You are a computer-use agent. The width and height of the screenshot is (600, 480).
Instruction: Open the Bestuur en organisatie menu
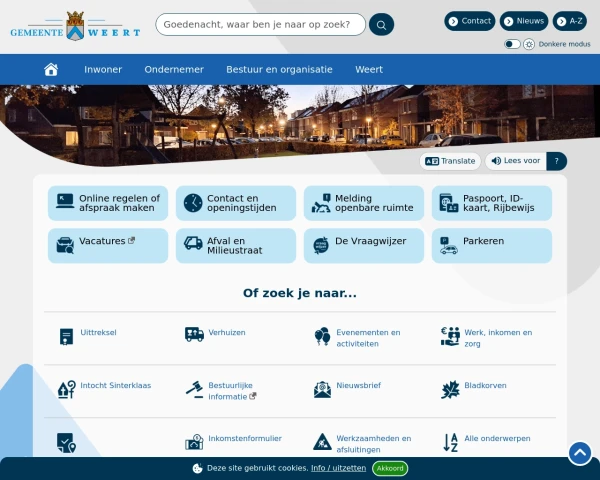[x=279, y=69]
